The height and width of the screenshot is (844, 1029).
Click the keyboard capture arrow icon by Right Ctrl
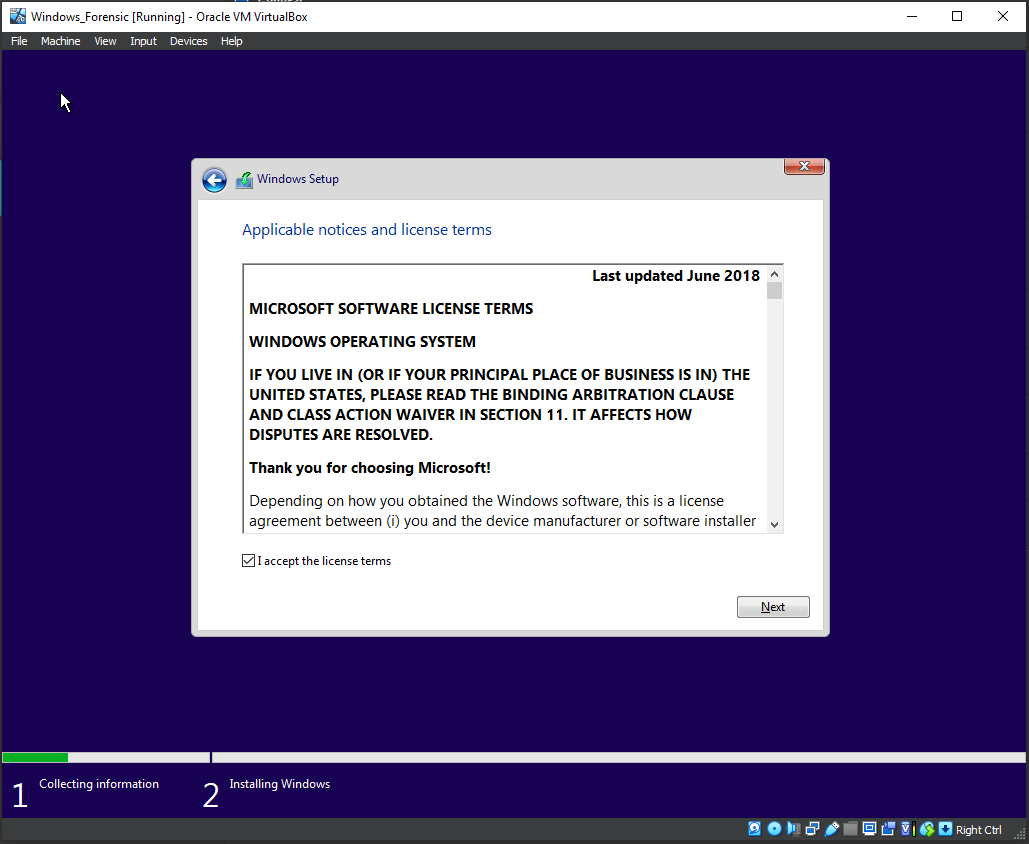pos(945,829)
